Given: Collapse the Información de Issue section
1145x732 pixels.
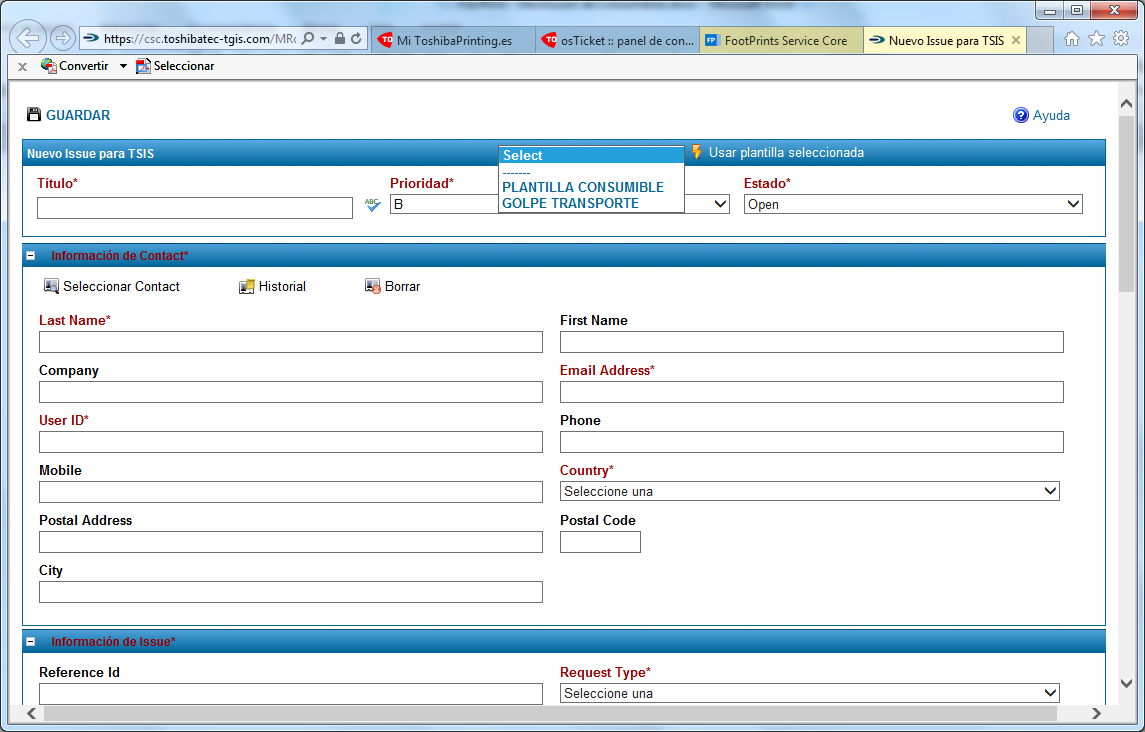Looking at the screenshot, I should pos(31,642).
